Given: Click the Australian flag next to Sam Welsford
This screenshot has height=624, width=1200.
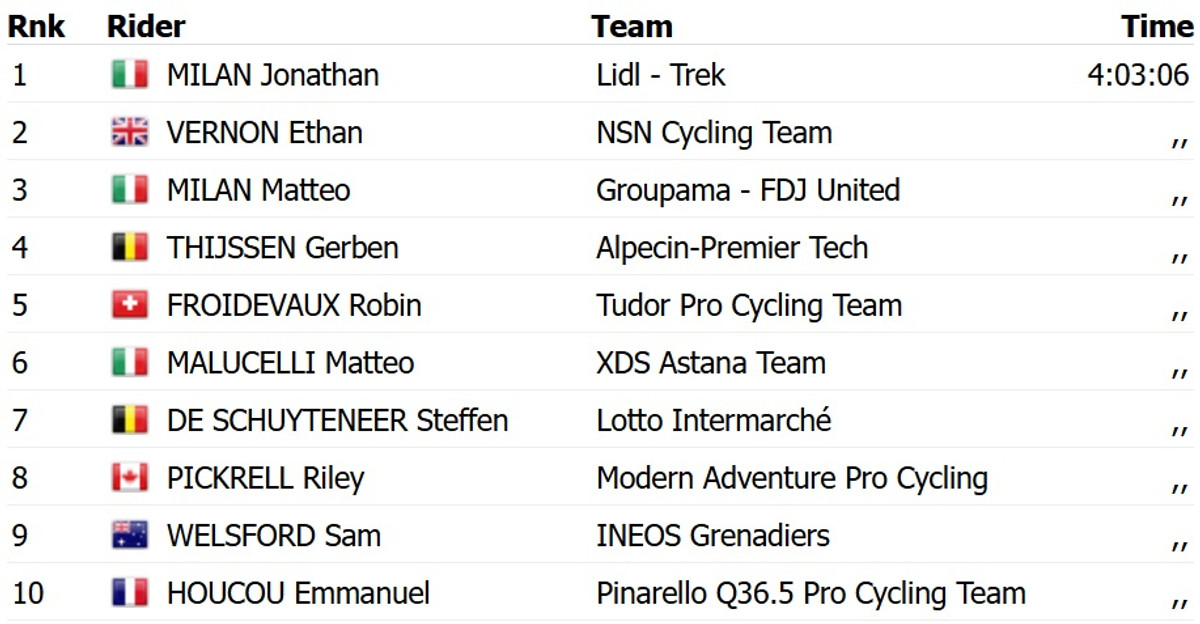Looking at the screenshot, I should tap(130, 535).
